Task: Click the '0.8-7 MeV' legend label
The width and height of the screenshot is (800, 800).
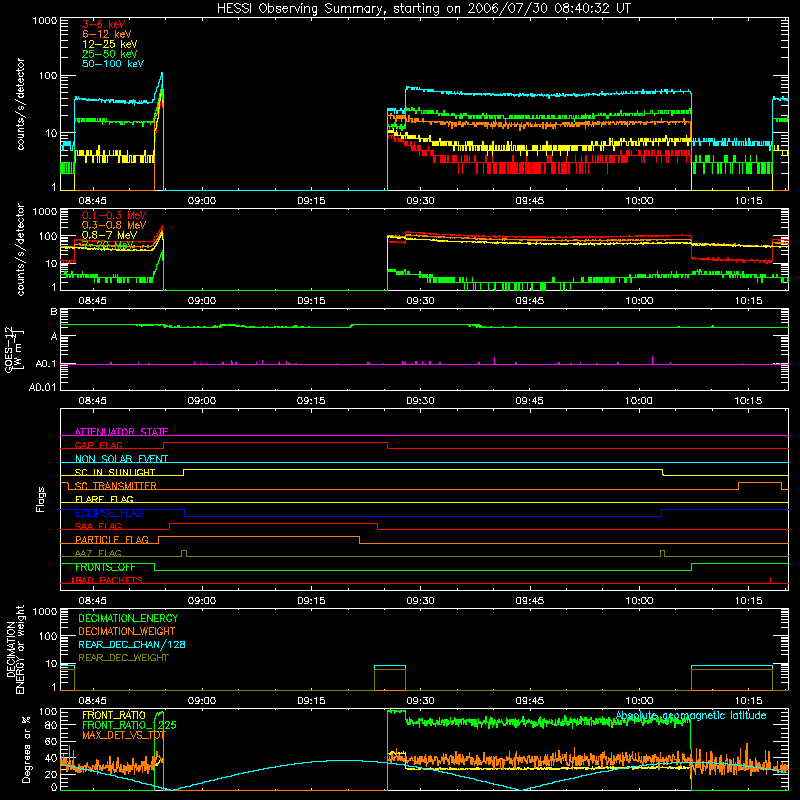Action: (x=109, y=235)
